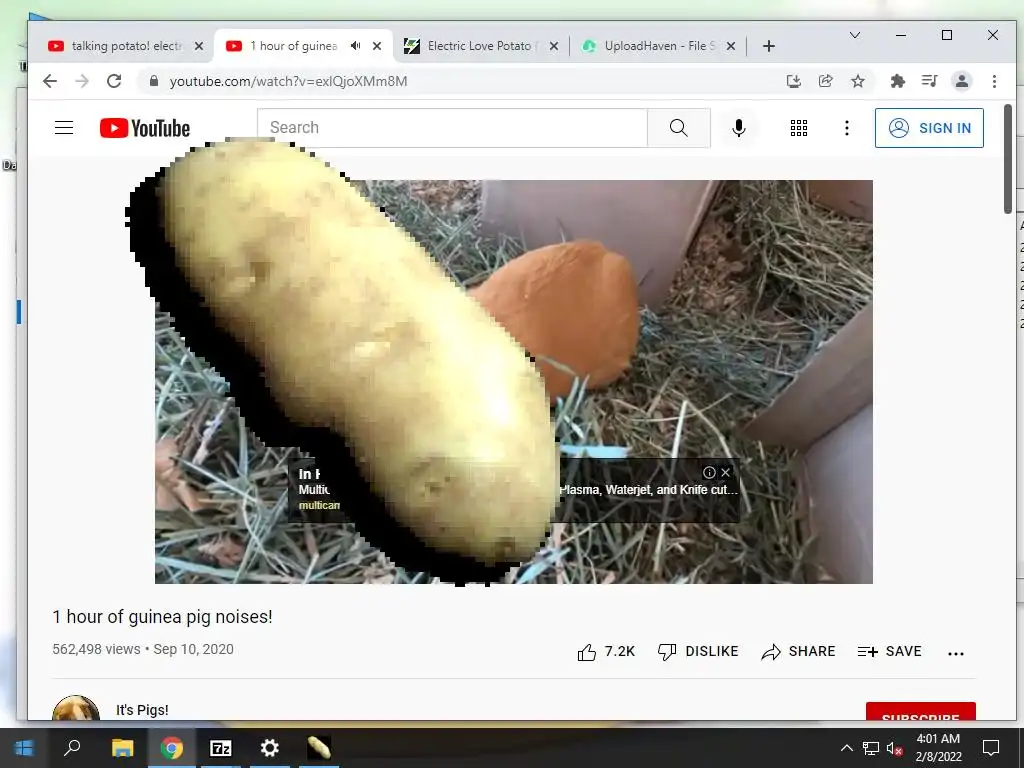Mute the guinea pig tab's audio icon
Screen dimensions: 1024x768
355,46
